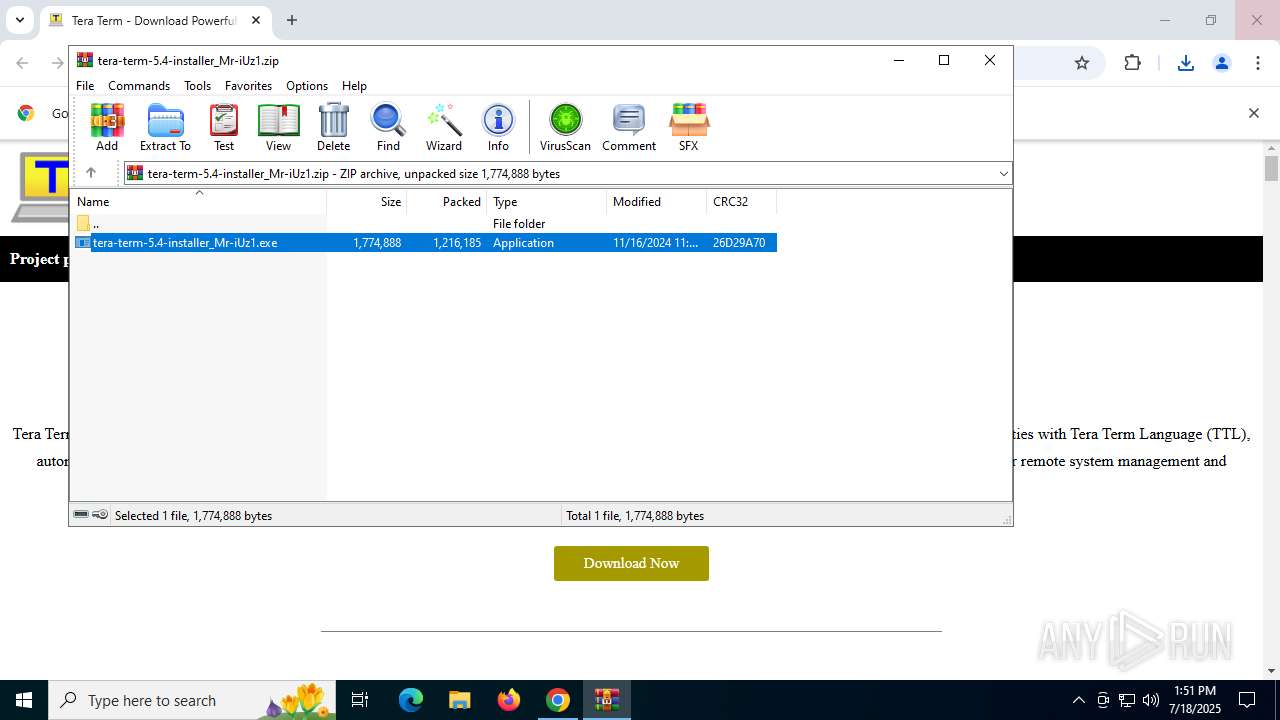Dismiss the Chrome infobar with X
The width and height of the screenshot is (1280, 720).
click(x=1253, y=113)
